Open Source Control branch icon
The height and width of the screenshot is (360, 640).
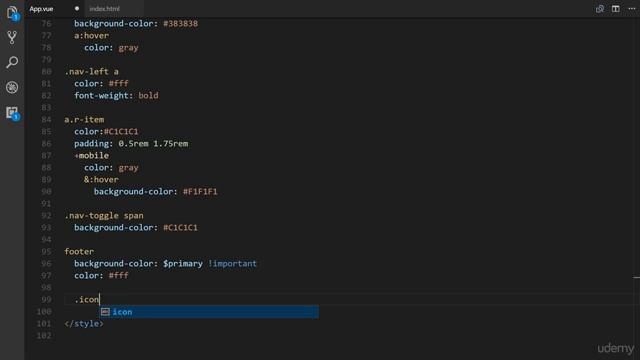tap(12, 38)
